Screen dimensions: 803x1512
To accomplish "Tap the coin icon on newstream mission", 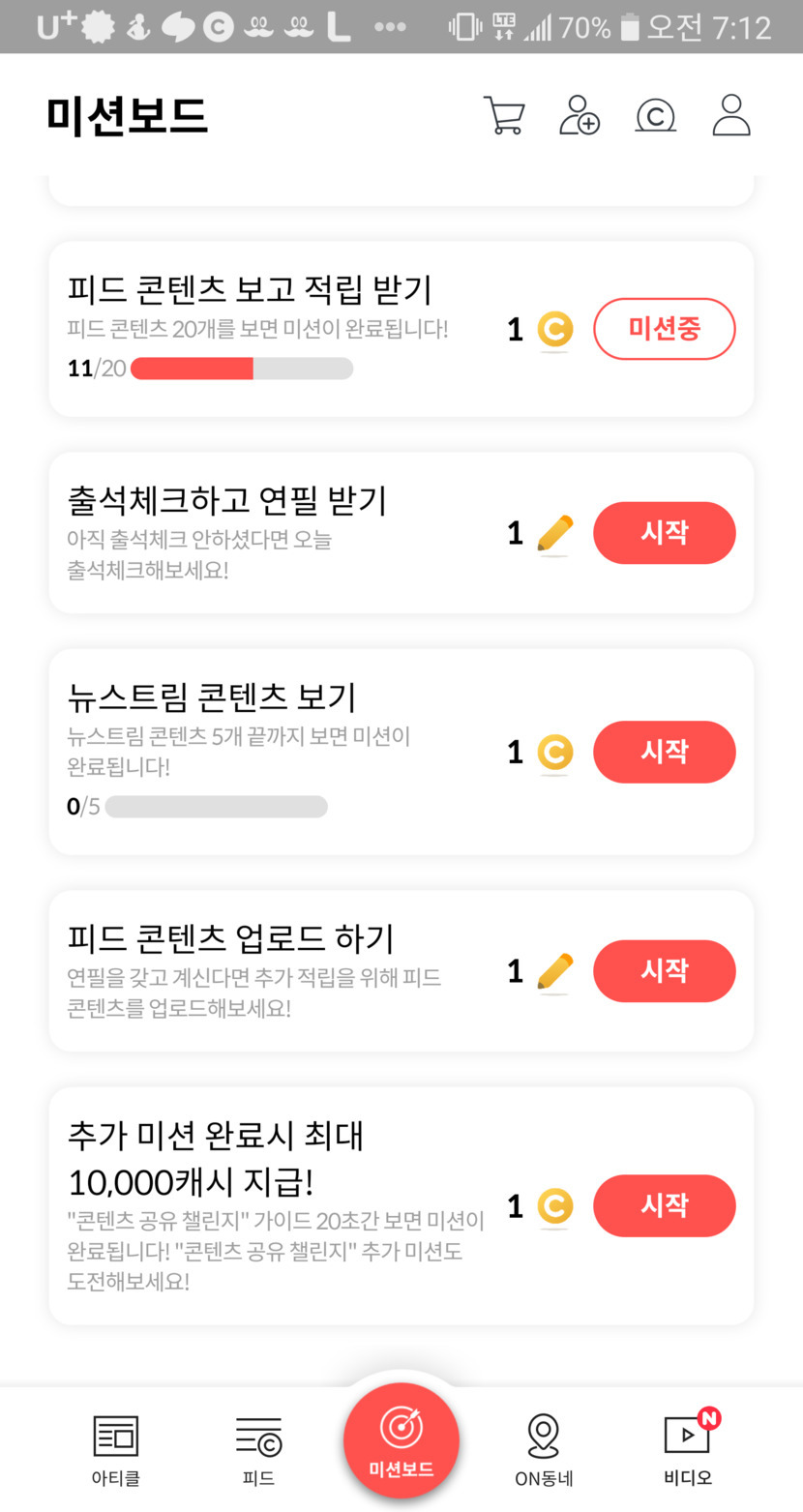I will 554,753.
